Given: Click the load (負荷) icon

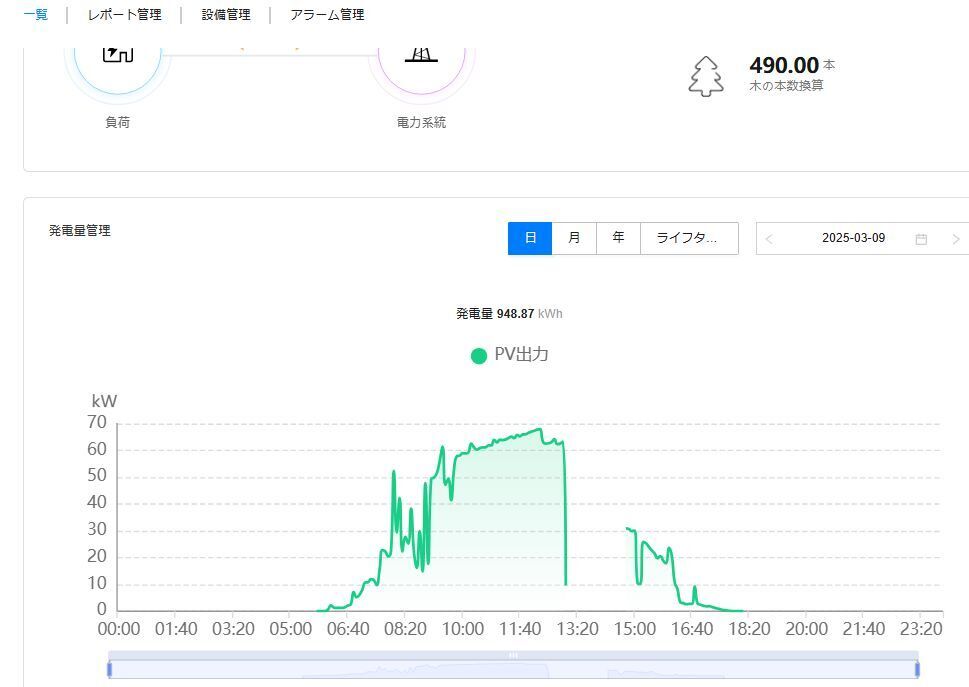Looking at the screenshot, I should coord(117,54).
